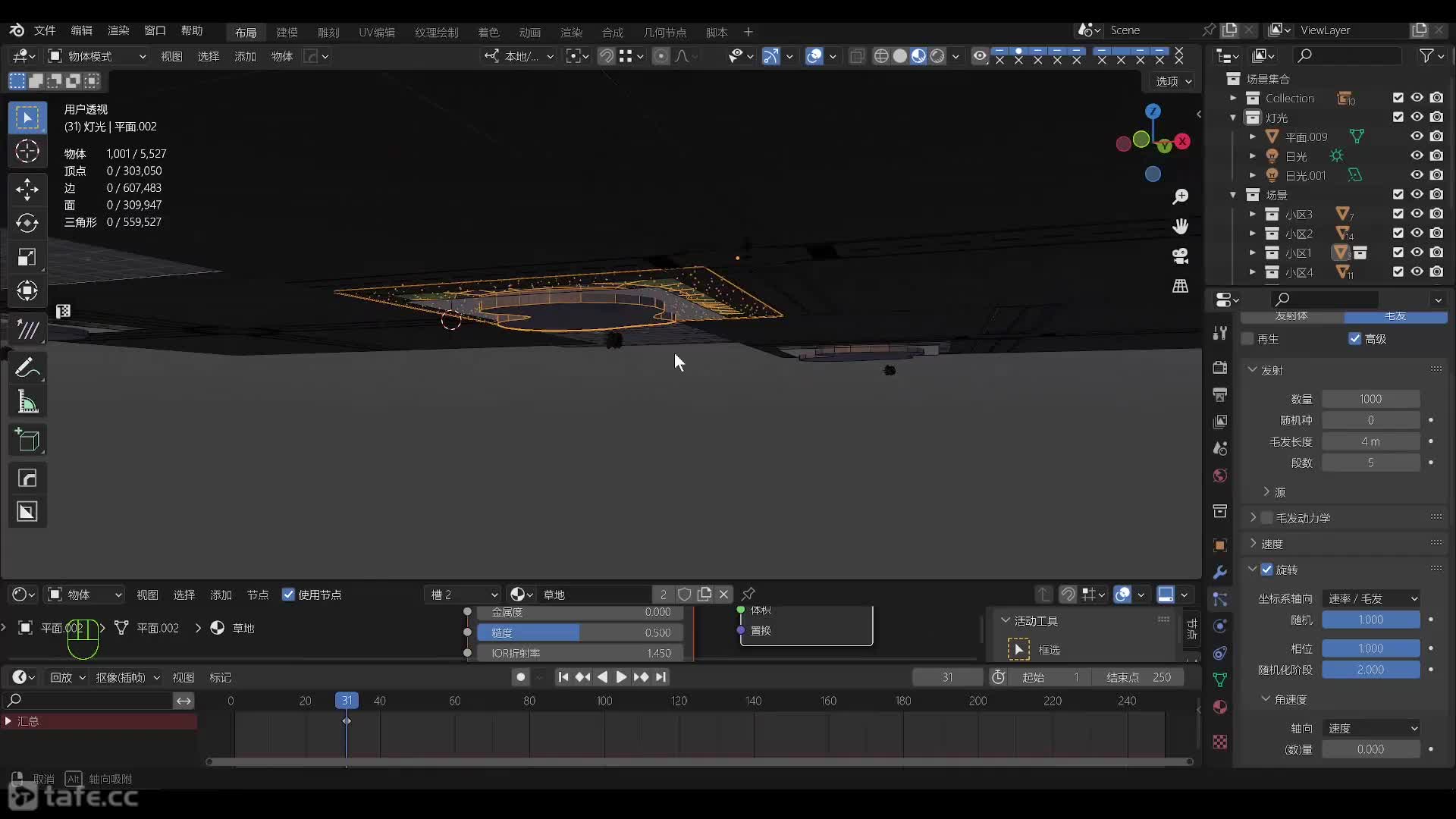
Task: Open the 文件 menu
Action: 45,30
